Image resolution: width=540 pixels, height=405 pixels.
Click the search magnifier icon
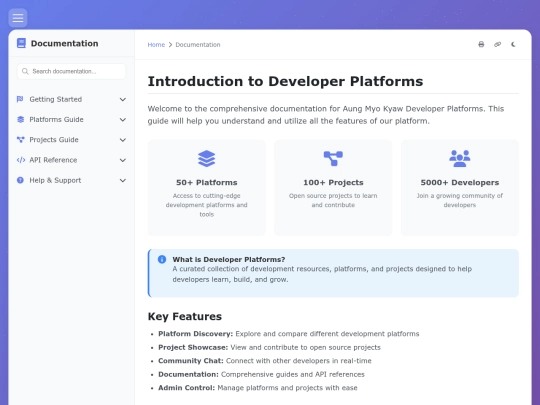click(x=25, y=71)
